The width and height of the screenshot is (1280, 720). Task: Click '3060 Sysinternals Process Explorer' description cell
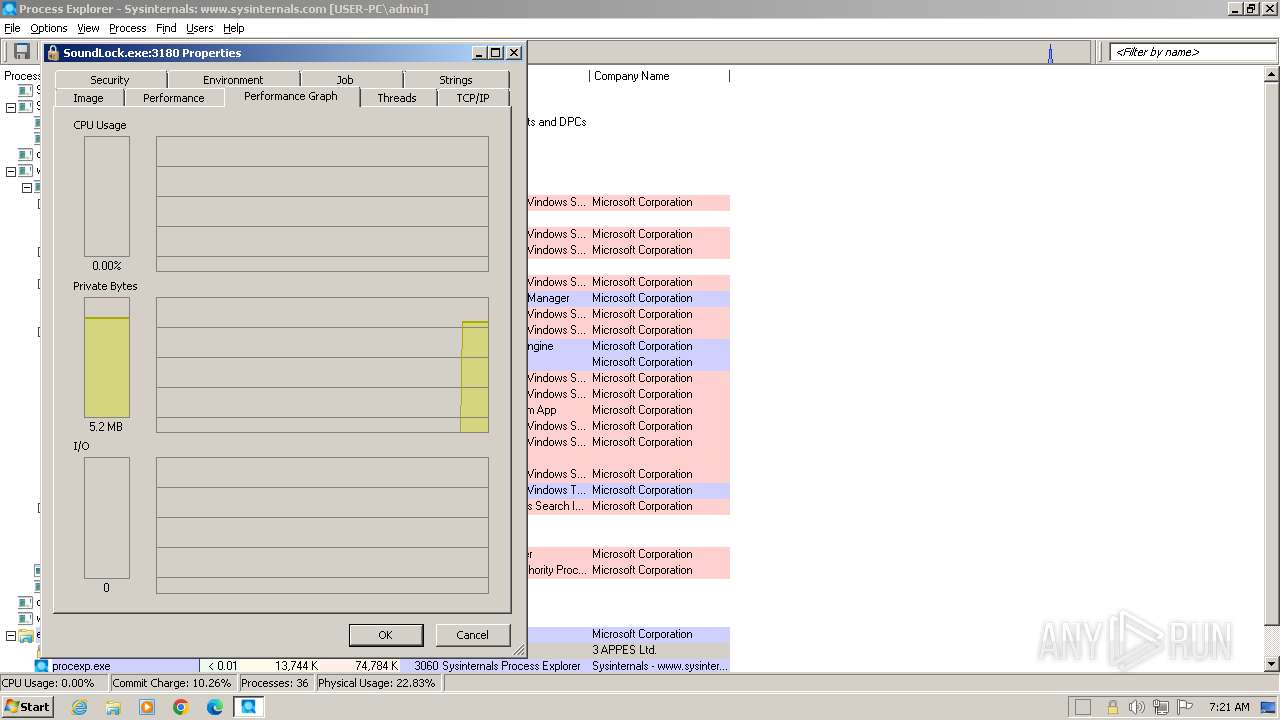(497, 666)
